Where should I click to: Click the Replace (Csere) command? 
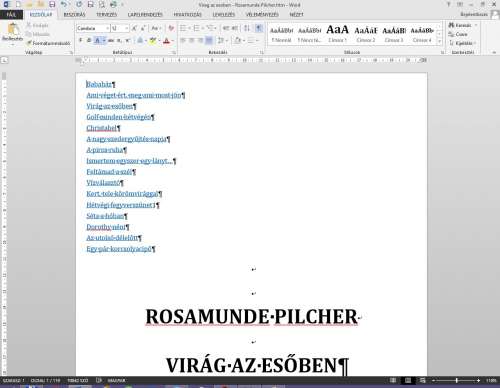coord(458,34)
